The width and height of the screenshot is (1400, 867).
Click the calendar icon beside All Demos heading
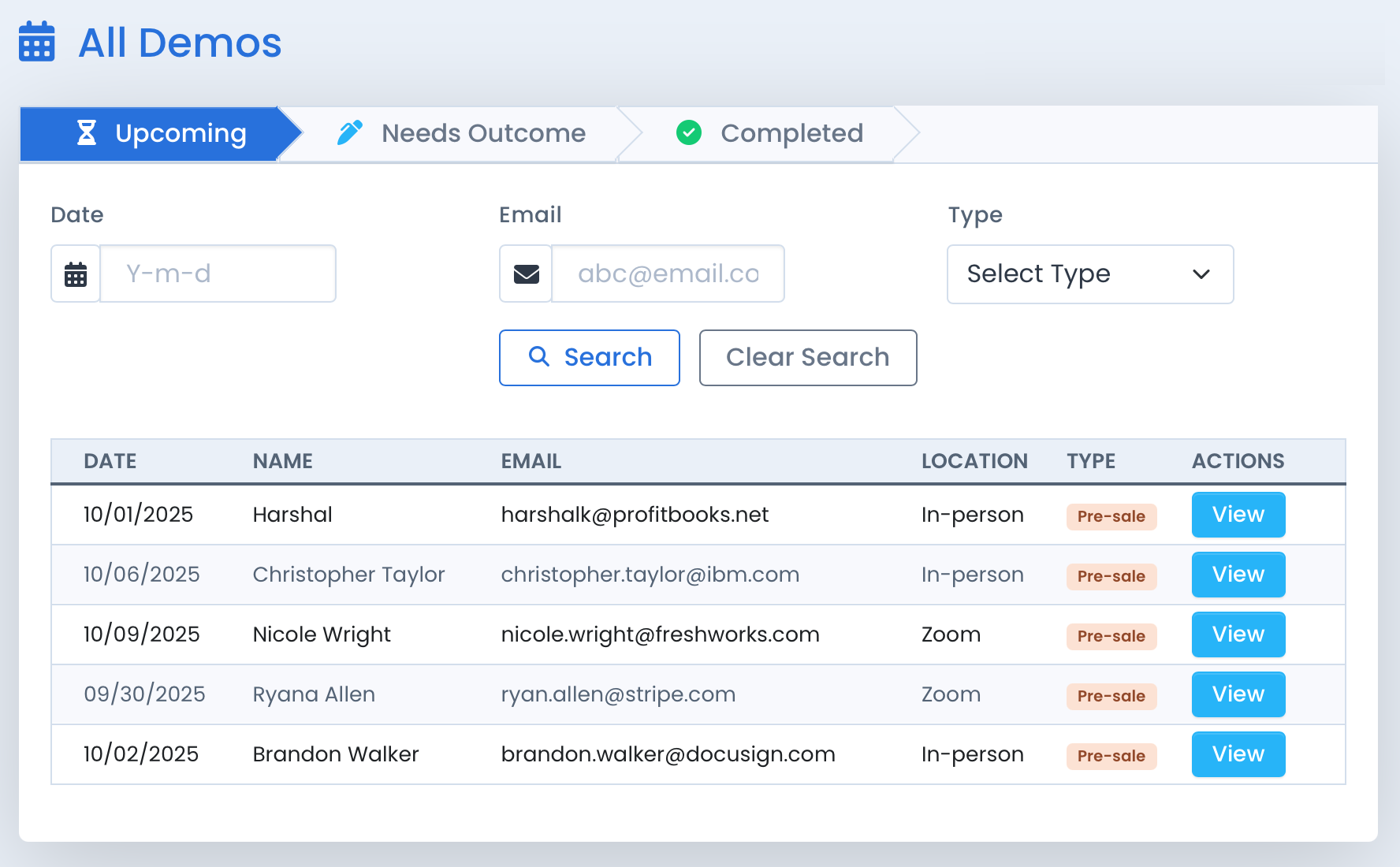(36, 43)
